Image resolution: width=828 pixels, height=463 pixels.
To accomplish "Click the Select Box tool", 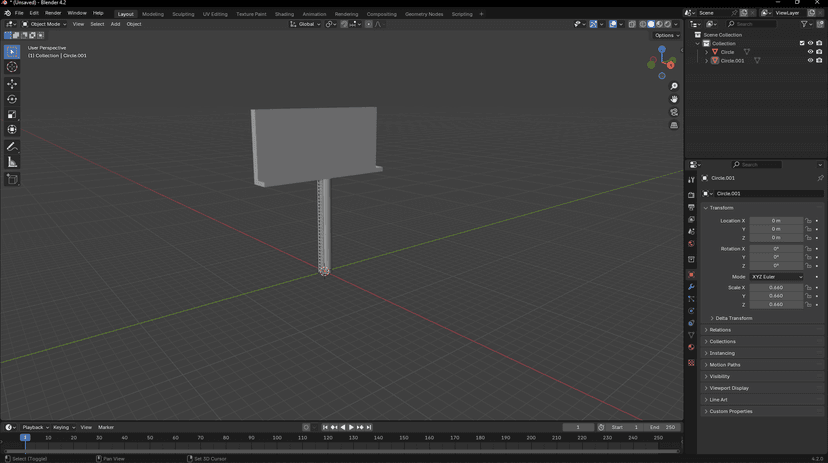I will point(12,52).
